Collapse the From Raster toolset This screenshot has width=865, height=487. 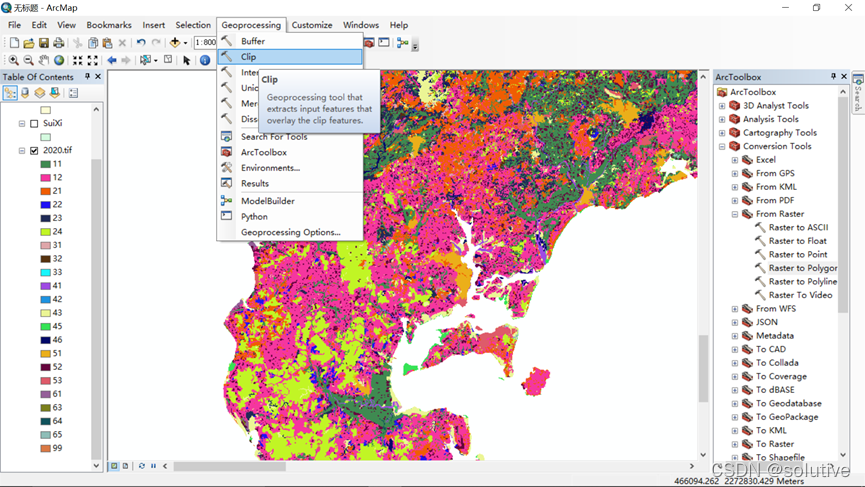(x=735, y=214)
